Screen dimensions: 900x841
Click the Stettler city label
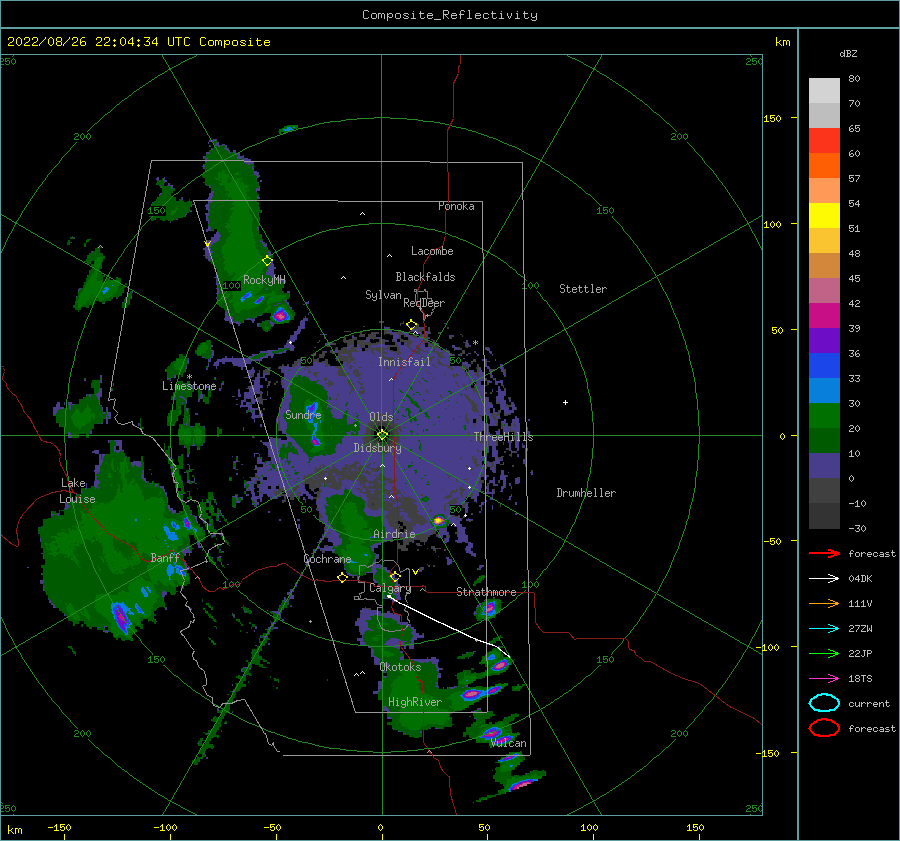click(583, 289)
